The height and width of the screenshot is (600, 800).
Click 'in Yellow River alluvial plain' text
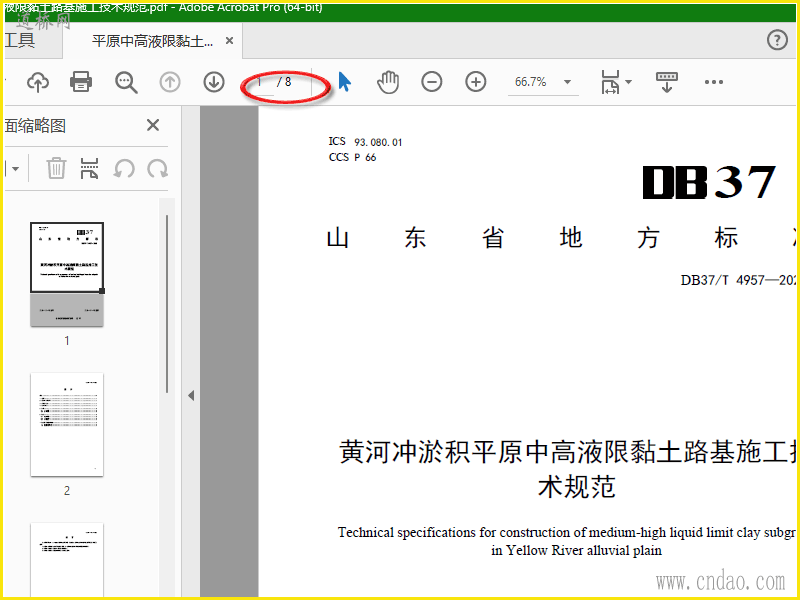[x=577, y=551]
